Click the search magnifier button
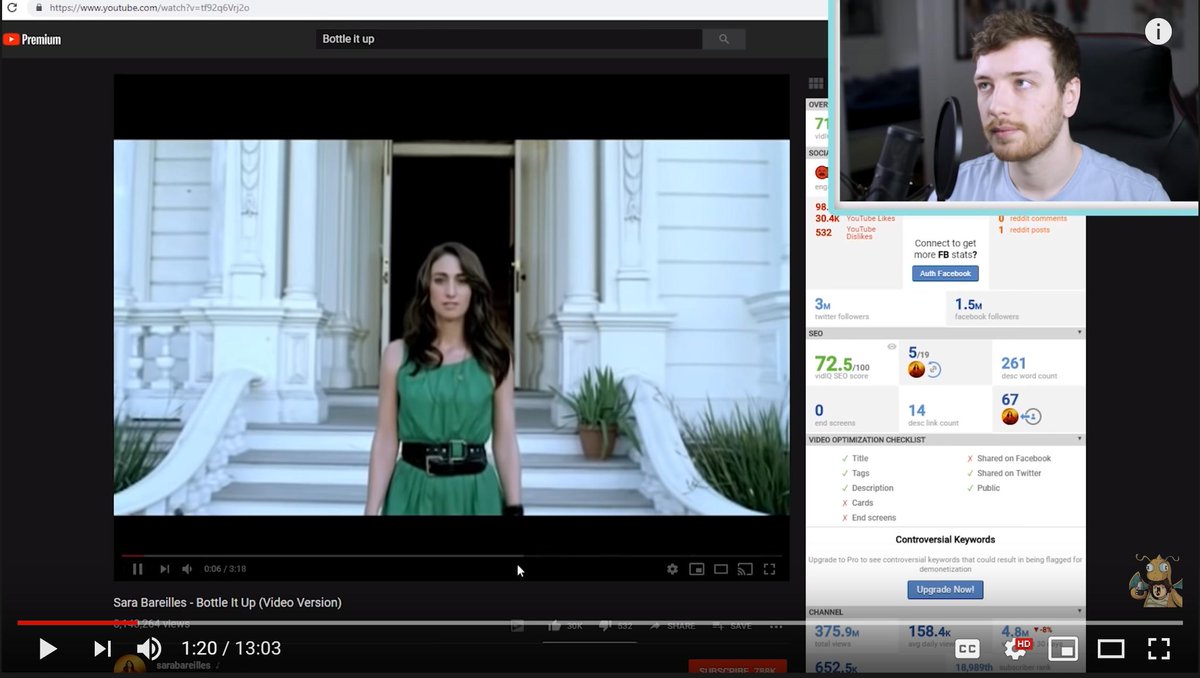This screenshot has width=1200, height=678. 724,39
